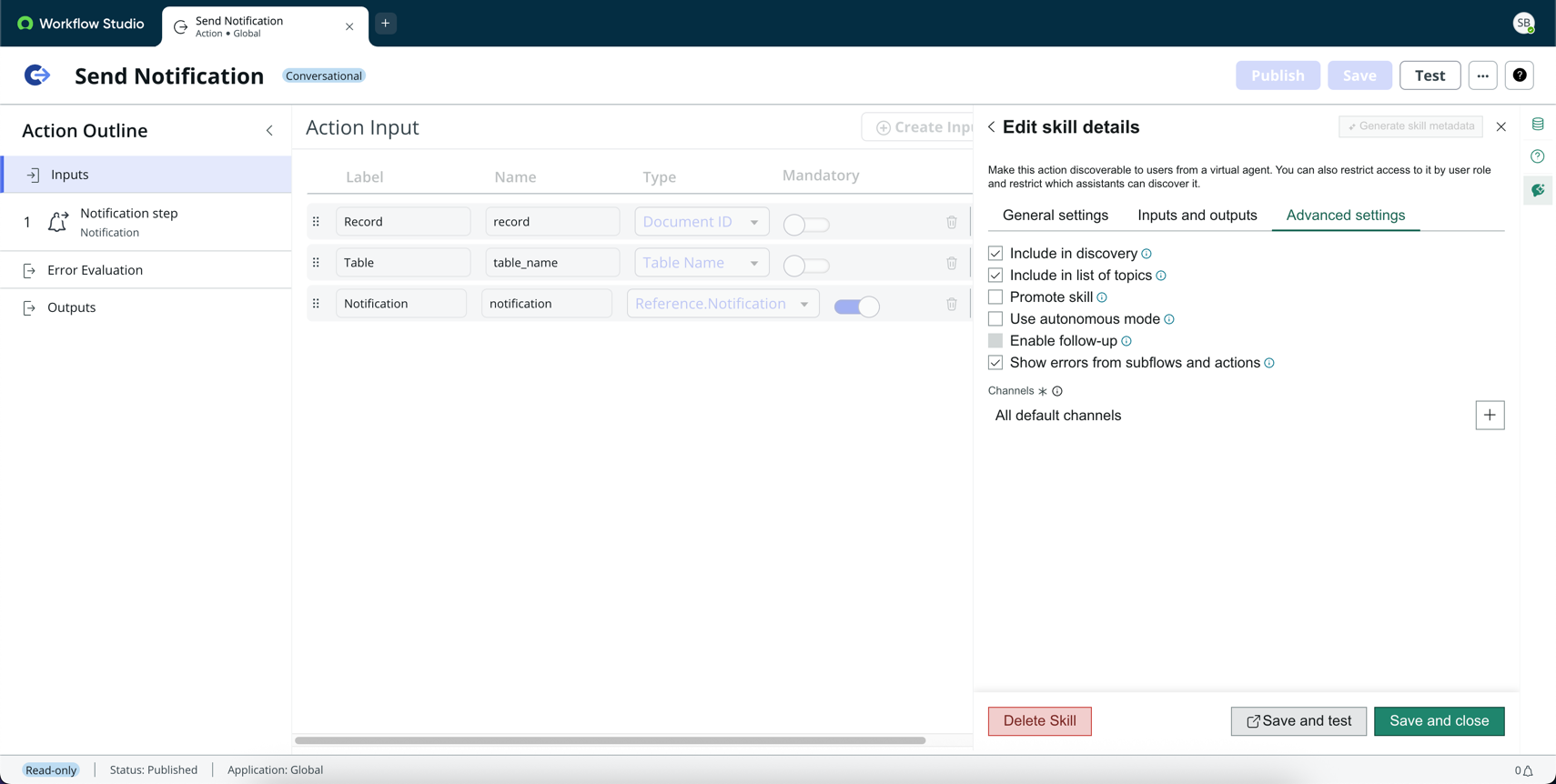This screenshot has width=1556, height=784.
Task: Open the SB user avatar menu
Action: click(x=1524, y=24)
